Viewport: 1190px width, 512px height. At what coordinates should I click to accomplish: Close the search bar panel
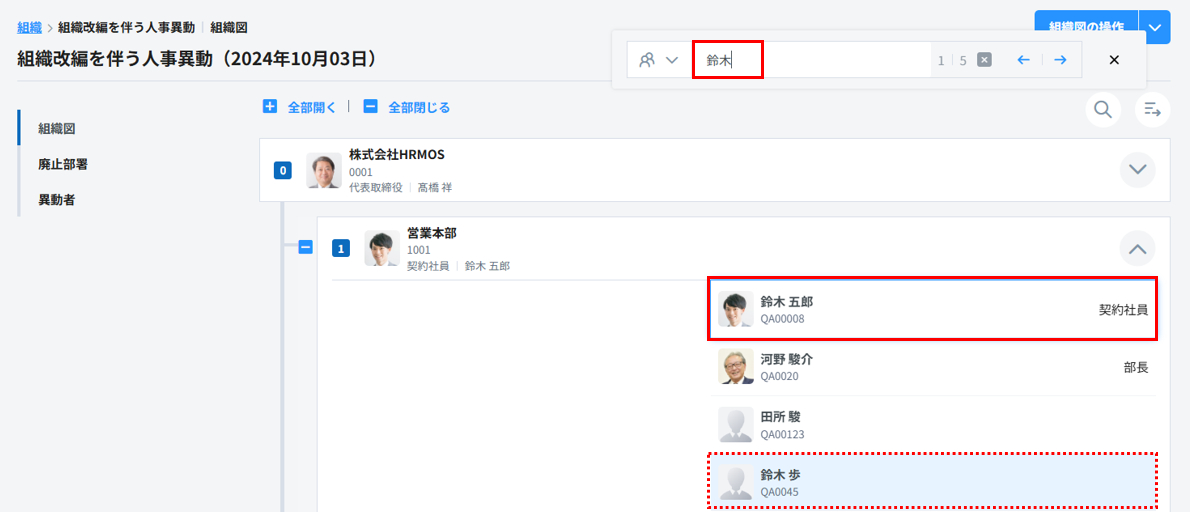click(x=1114, y=60)
